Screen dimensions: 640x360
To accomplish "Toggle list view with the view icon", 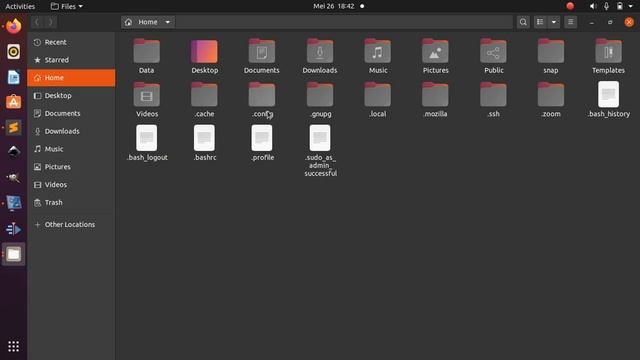I will pos(540,22).
